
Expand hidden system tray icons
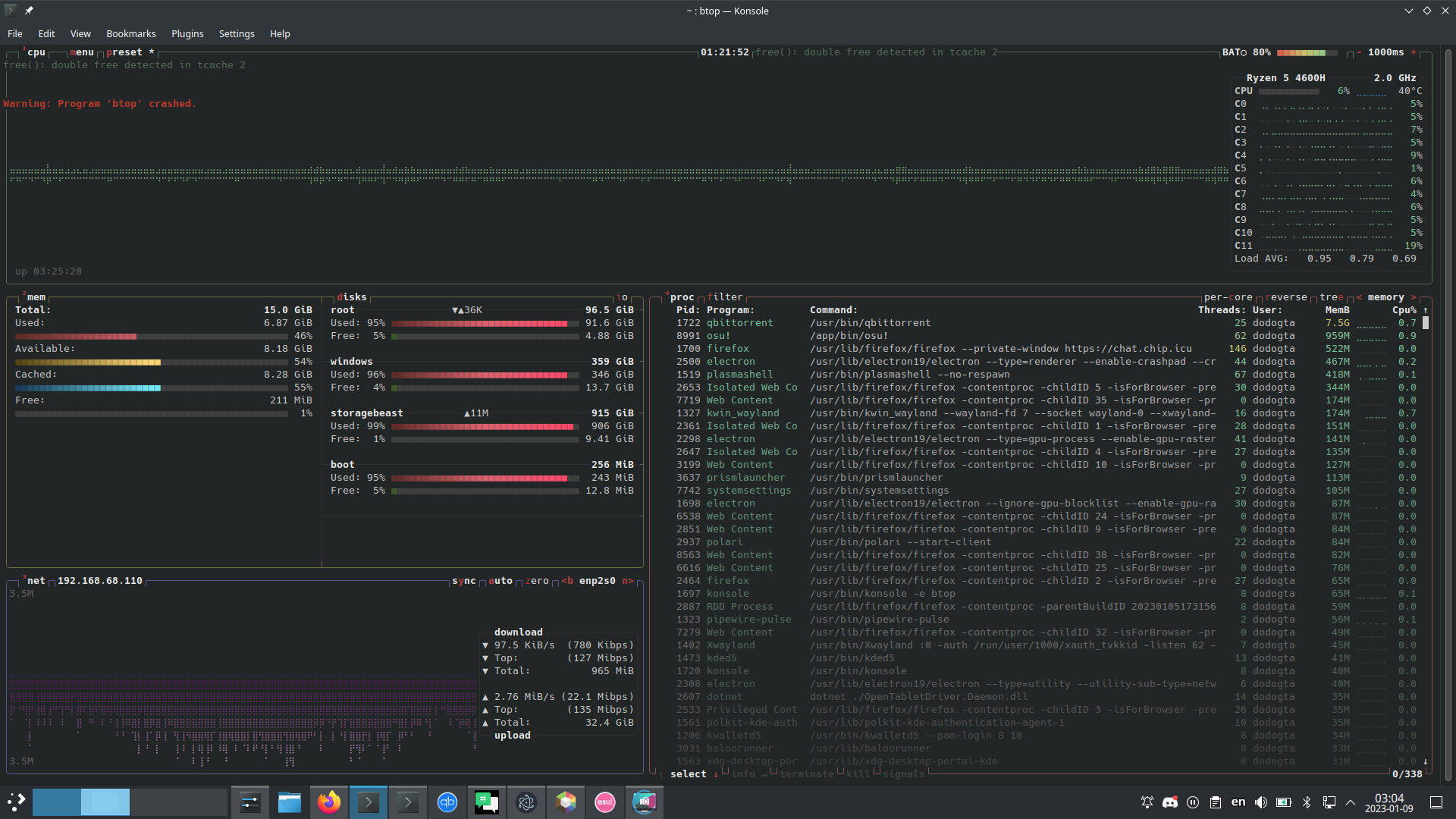1351,802
